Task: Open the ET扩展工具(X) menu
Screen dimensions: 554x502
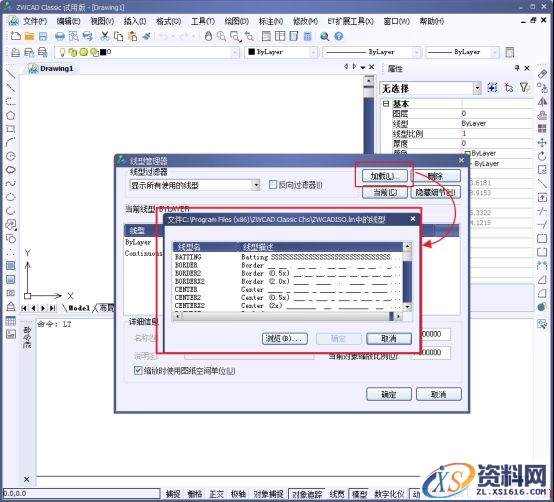Action: point(350,22)
